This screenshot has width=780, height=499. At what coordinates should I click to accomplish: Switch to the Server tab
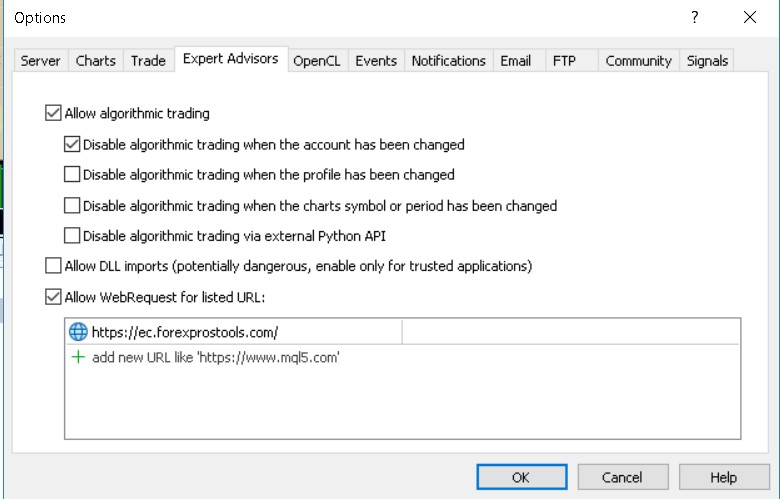[x=41, y=61]
